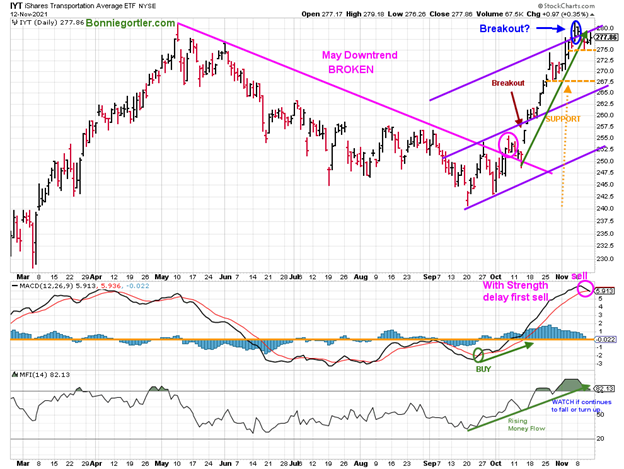Viewport: 624px width, 469px height.
Task: Click the blue arrow beside Breakout? text
Action: coord(552,30)
